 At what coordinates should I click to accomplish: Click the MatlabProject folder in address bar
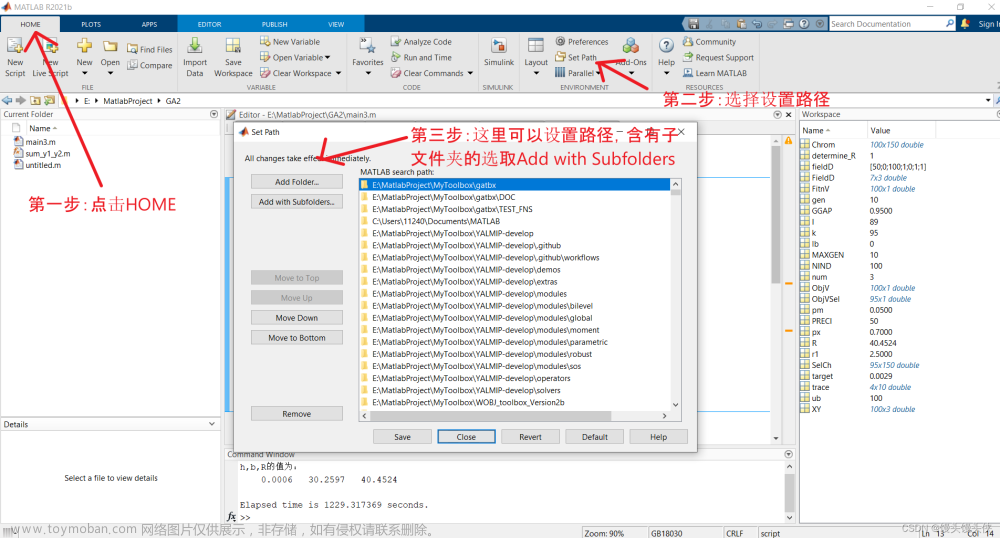(x=128, y=101)
